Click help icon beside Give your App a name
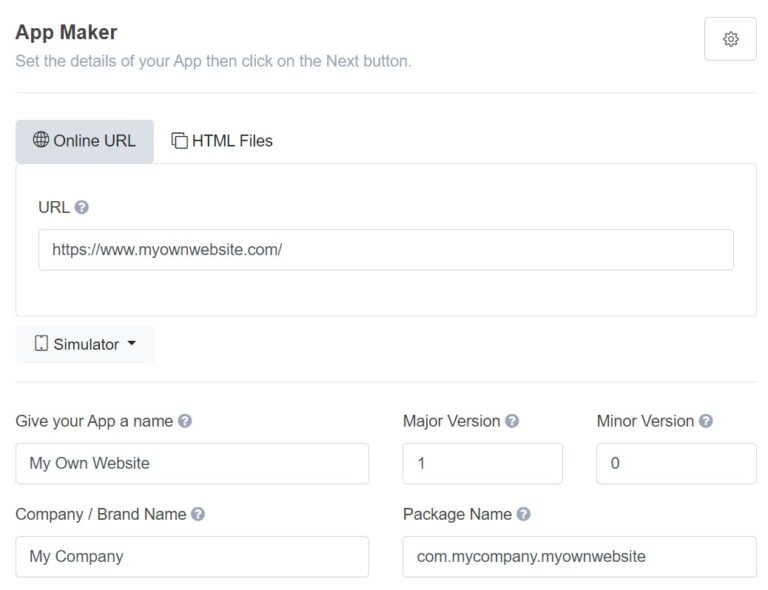This screenshot has width=768, height=590. [185, 421]
